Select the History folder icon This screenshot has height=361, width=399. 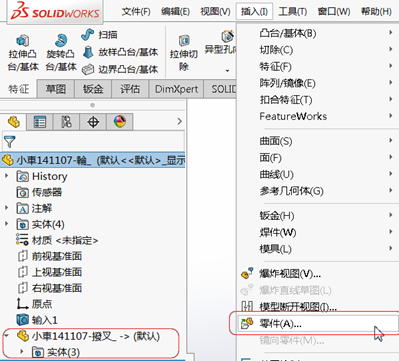pos(23,176)
